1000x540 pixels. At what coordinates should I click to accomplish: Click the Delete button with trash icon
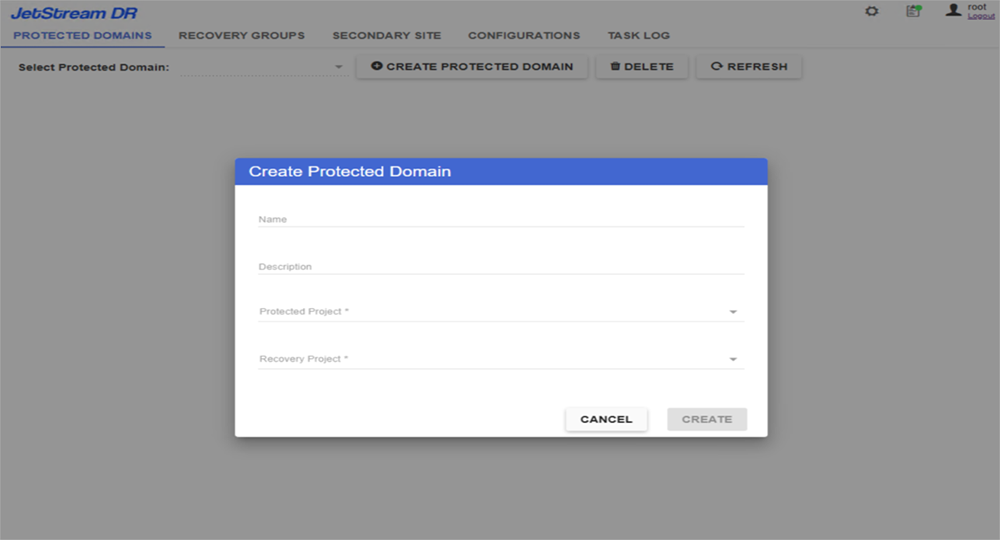642,67
